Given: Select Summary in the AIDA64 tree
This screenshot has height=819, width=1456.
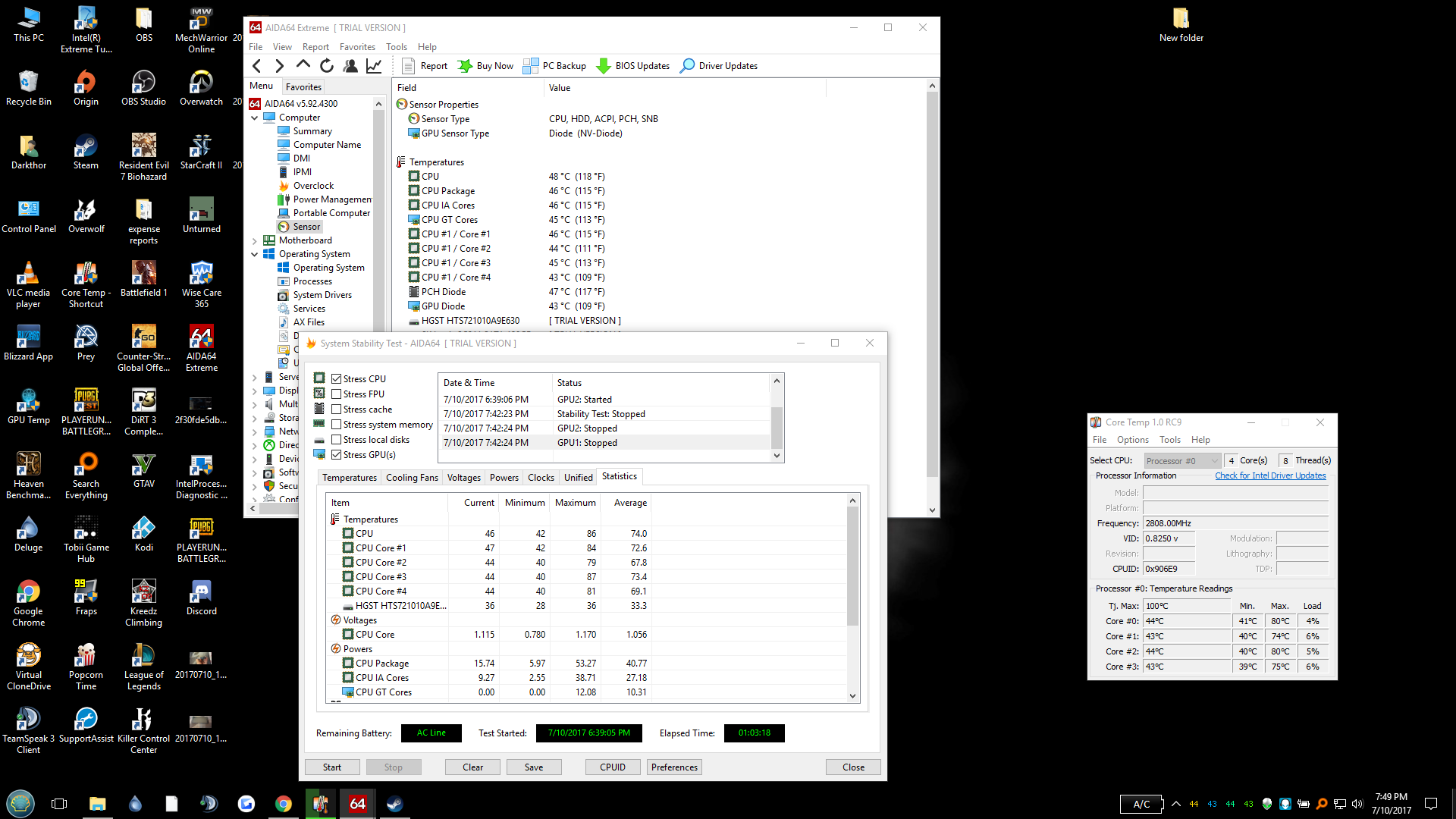Looking at the screenshot, I should 305,131.
